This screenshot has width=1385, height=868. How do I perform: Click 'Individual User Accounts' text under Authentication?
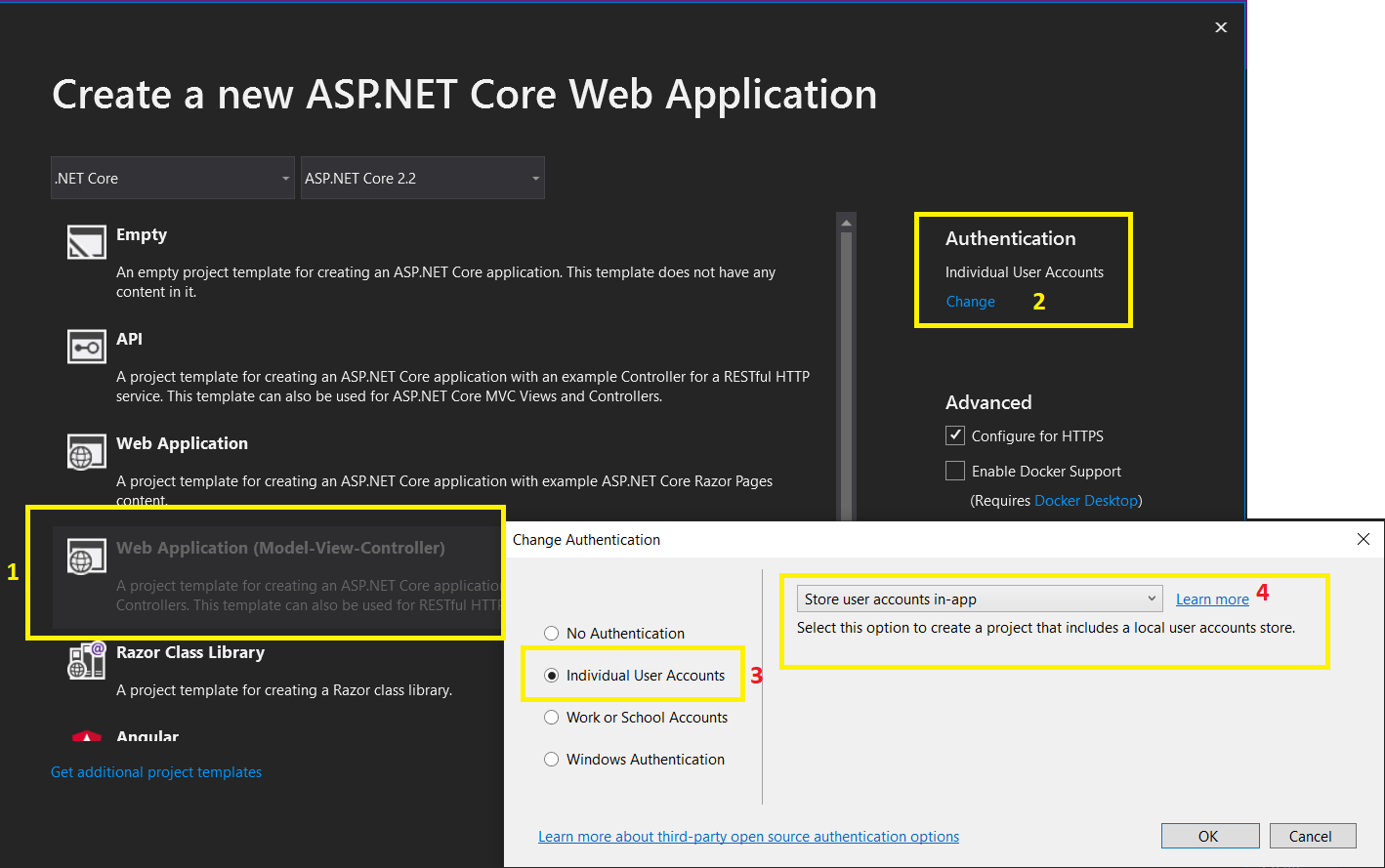coord(1025,272)
